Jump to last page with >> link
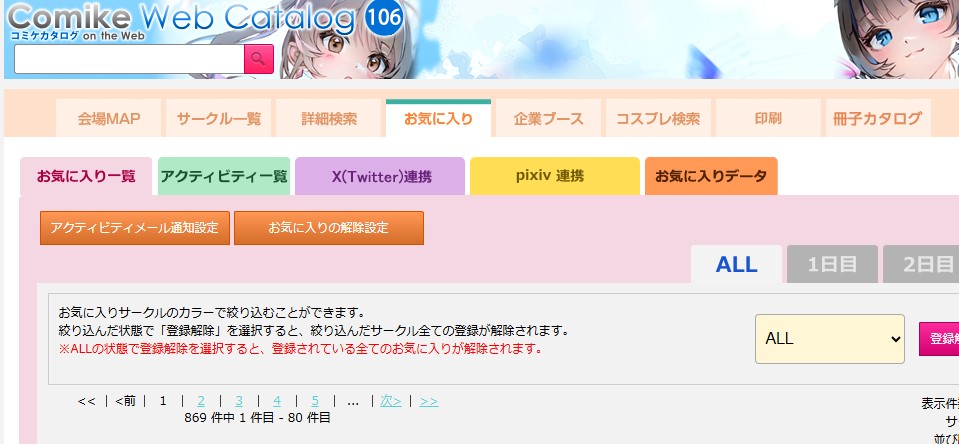 429,401
